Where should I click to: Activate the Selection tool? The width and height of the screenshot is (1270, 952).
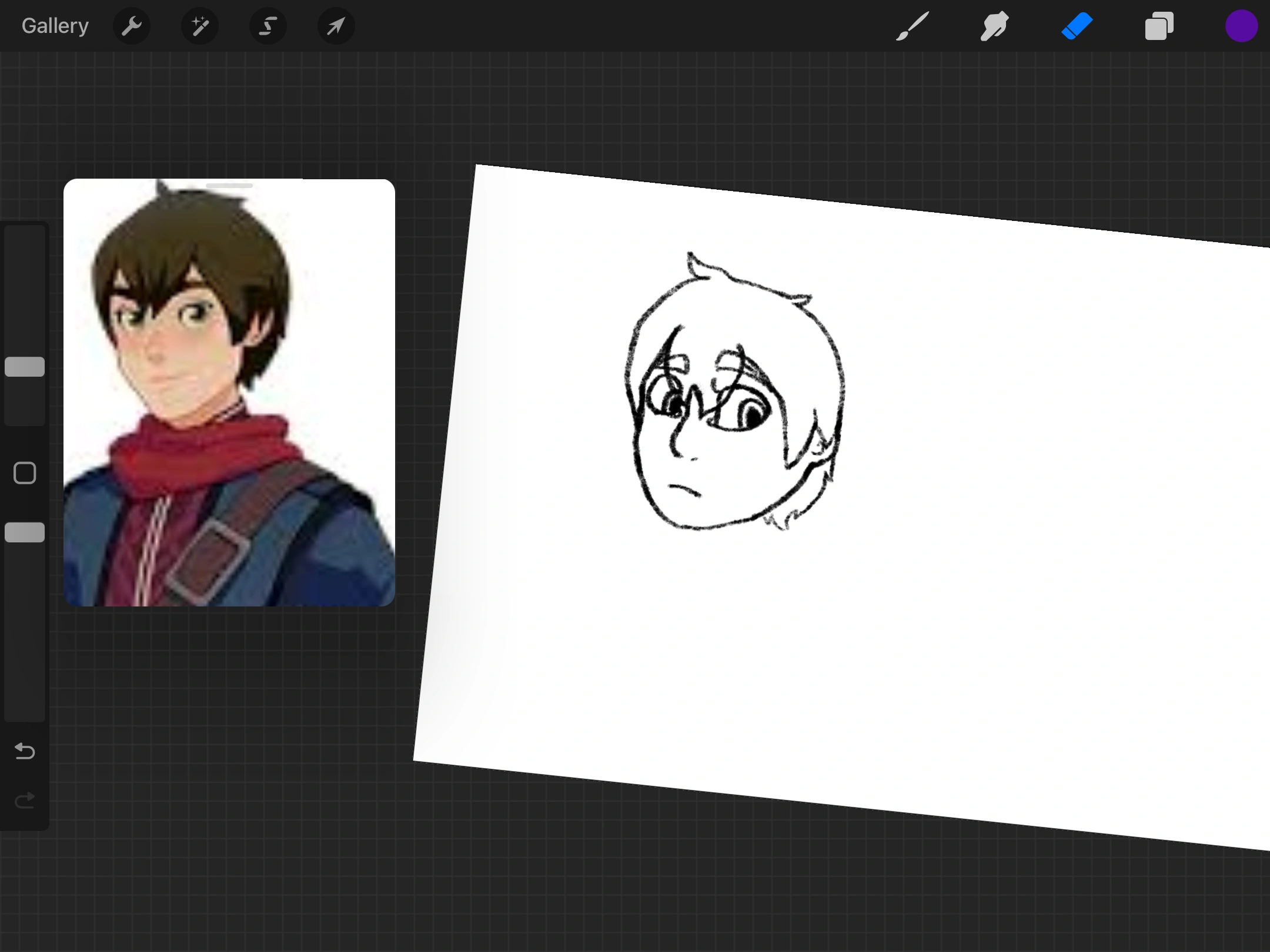point(268,26)
